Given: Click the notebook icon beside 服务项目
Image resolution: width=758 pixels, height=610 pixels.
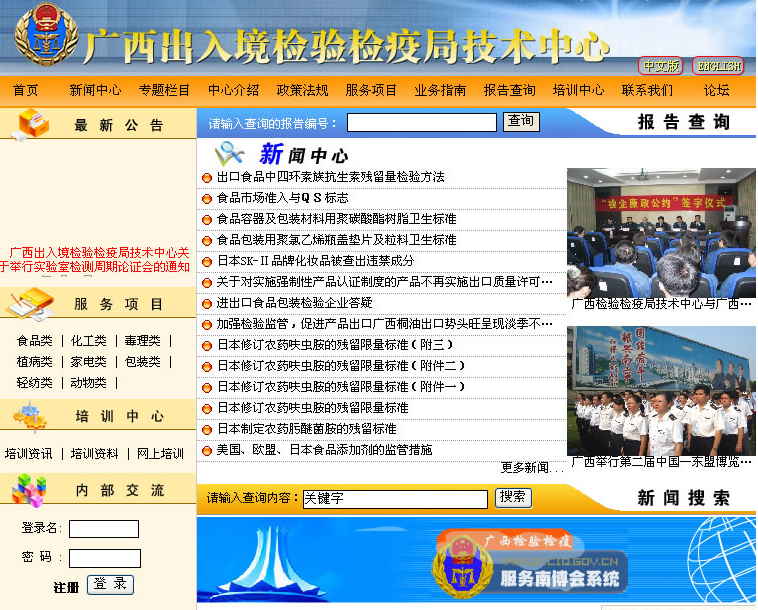Looking at the screenshot, I should tap(30, 304).
